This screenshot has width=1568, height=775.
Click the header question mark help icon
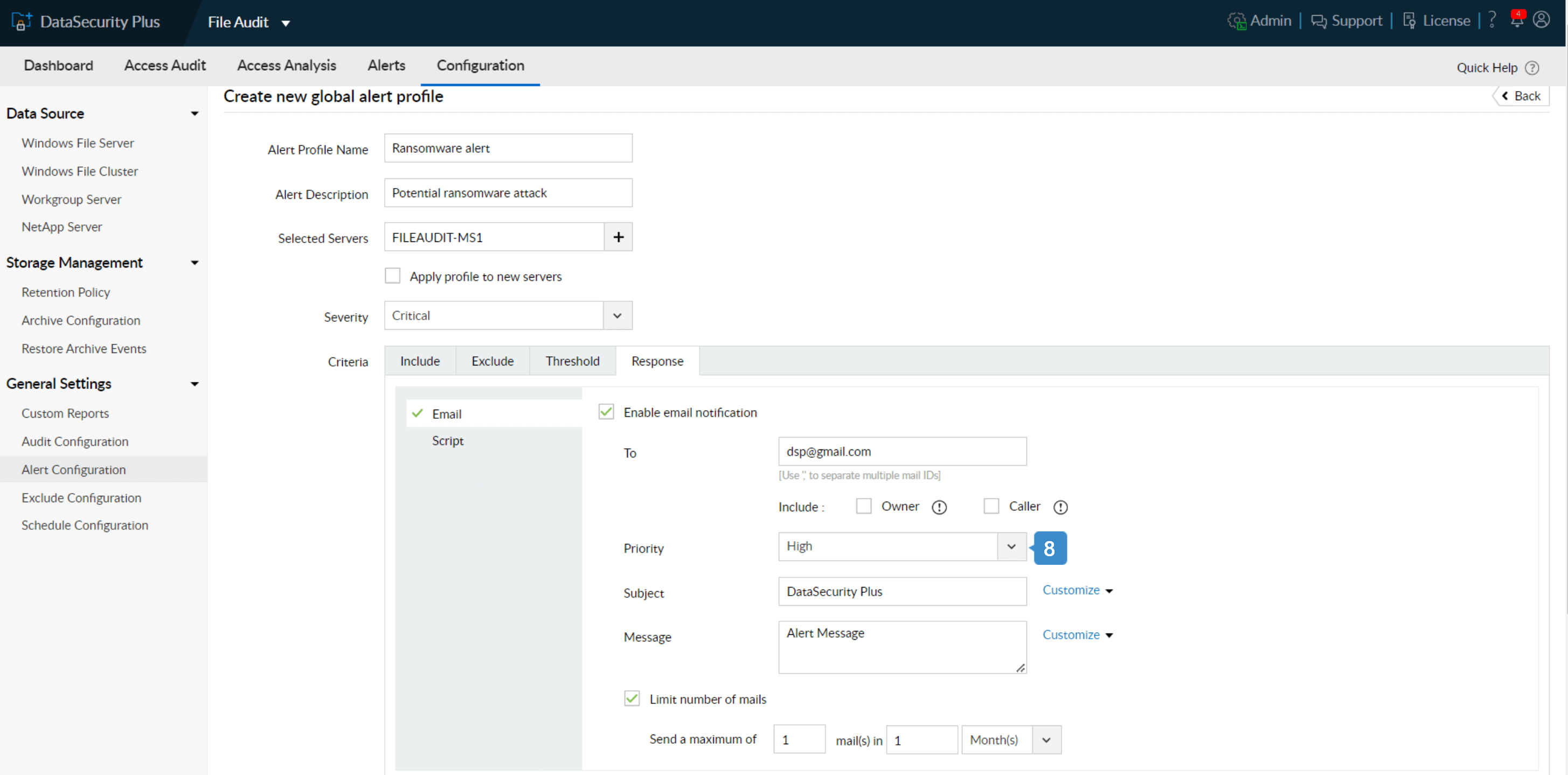(x=1492, y=19)
